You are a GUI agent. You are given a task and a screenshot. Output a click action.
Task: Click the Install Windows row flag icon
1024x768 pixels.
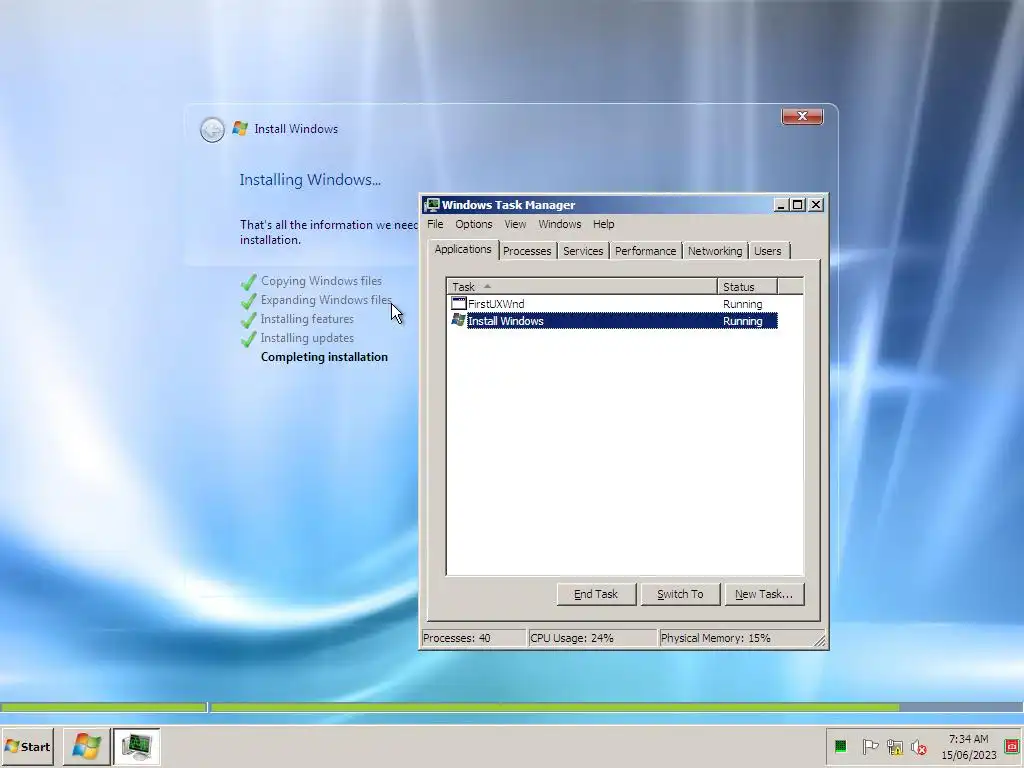point(458,321)
